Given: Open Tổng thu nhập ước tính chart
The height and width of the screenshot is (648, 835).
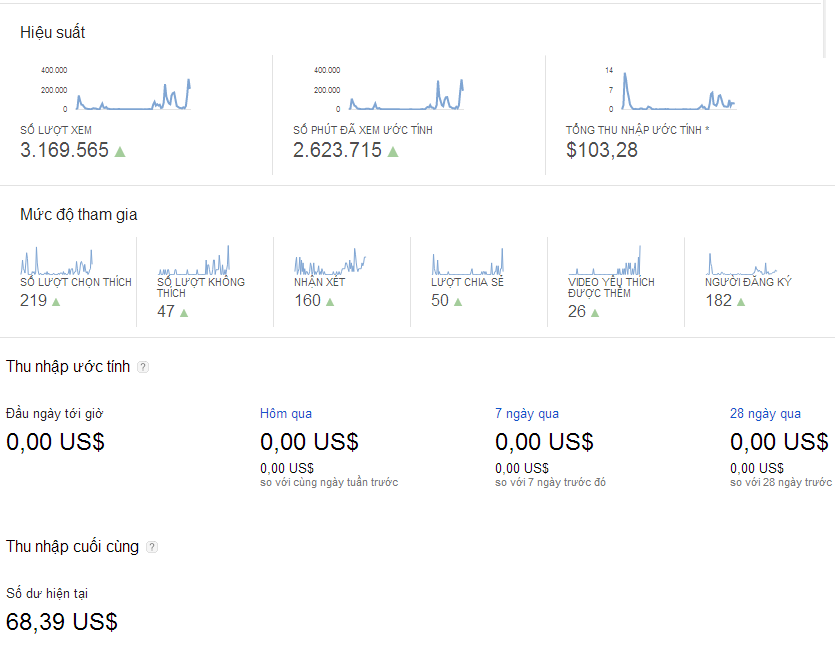Looking at the screenshot, I should pos(671,89).
